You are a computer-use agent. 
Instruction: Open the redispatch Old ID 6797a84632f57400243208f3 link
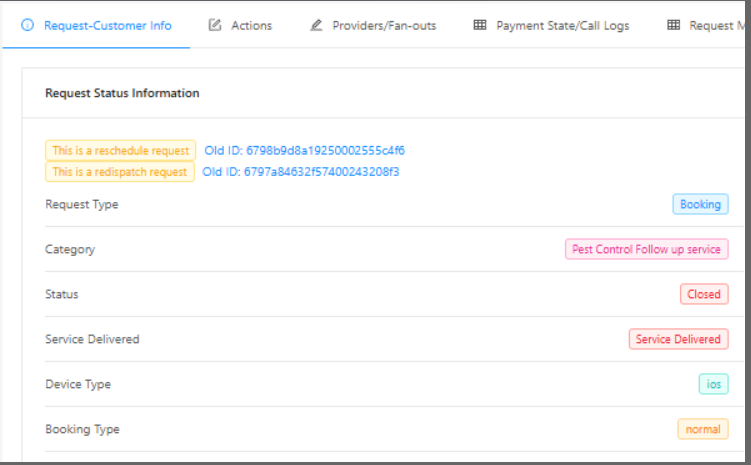pos(300,171)
